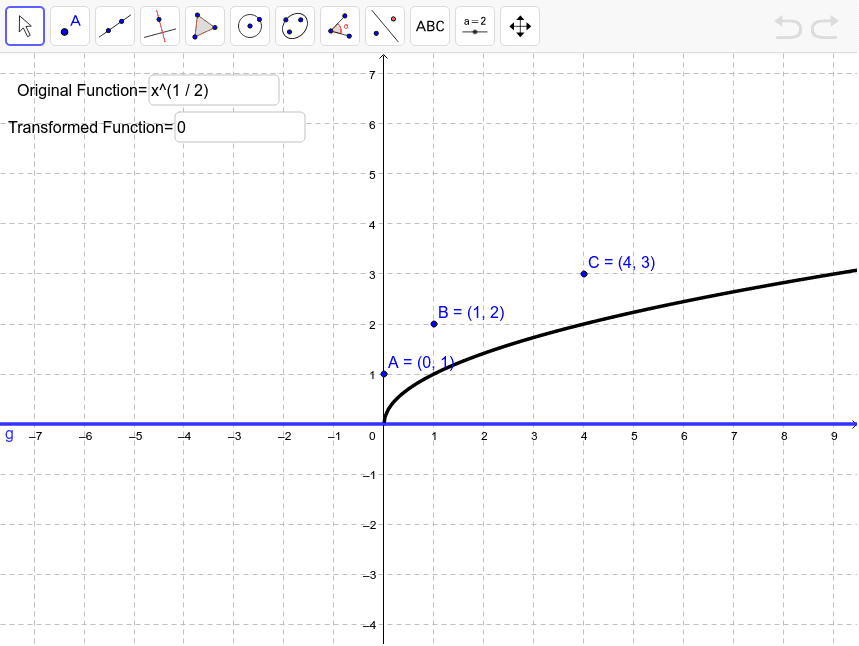Viewport: 859px width, 646px height.
Task: Click the Original Function= caption
Action: click(x=82, y=90)
